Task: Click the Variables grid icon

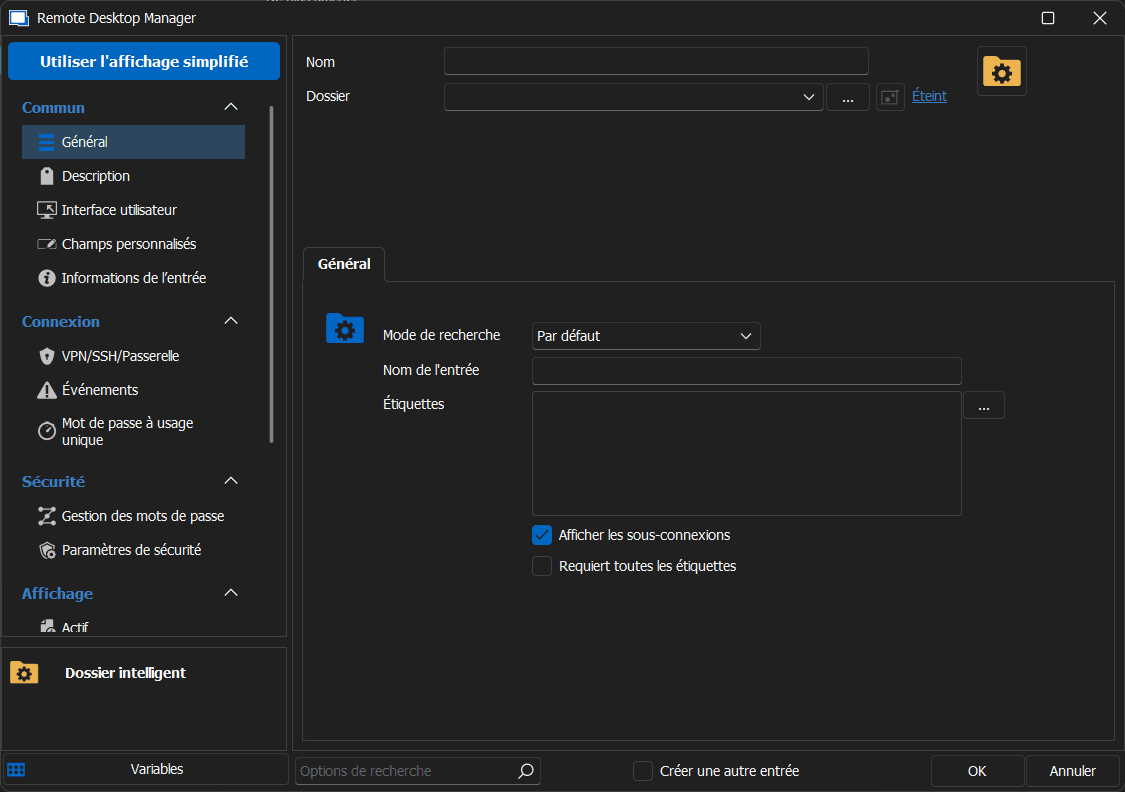Action: pyautogui.click(x=16, y=770)
